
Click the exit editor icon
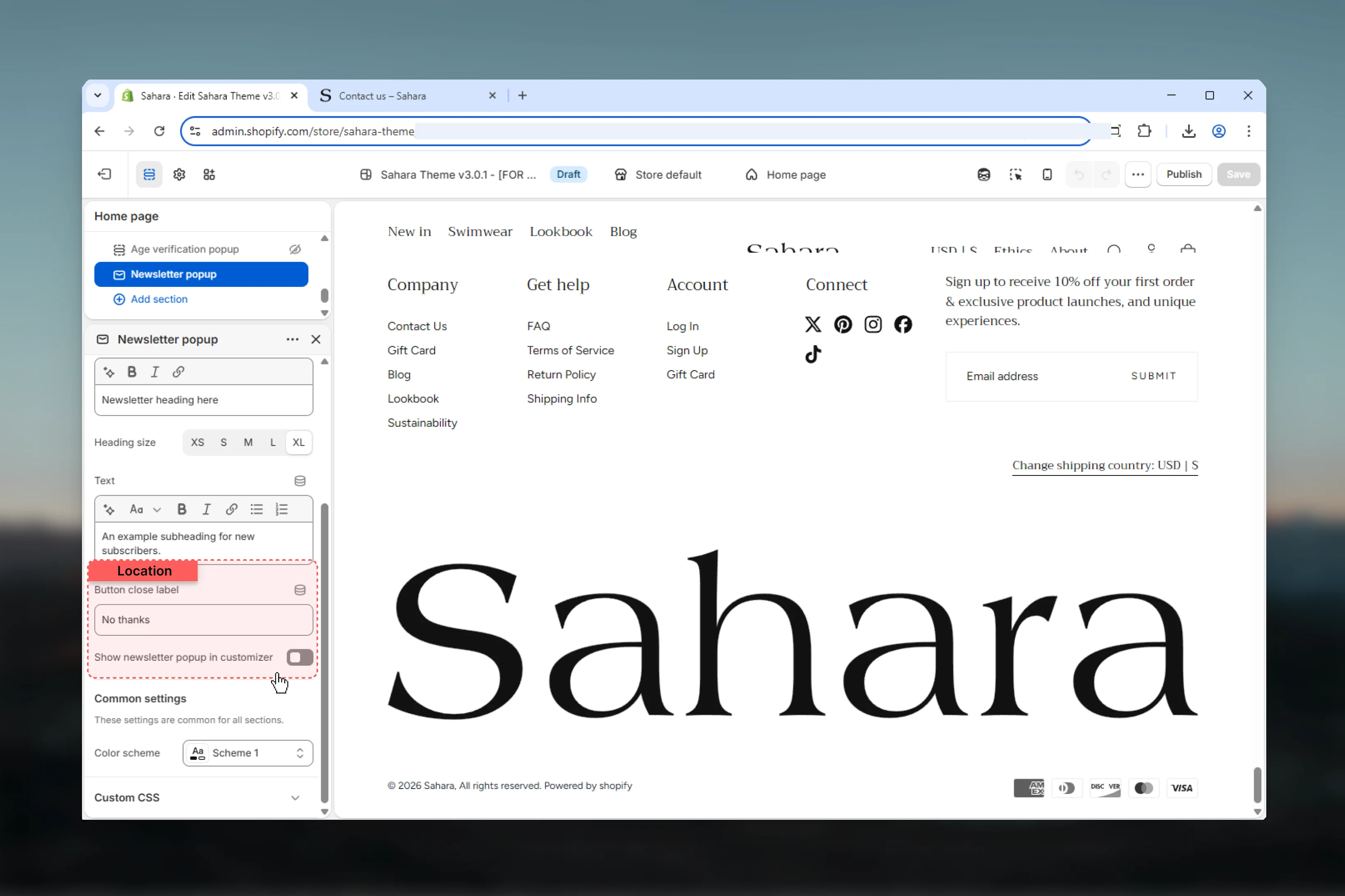click(105, 174)
